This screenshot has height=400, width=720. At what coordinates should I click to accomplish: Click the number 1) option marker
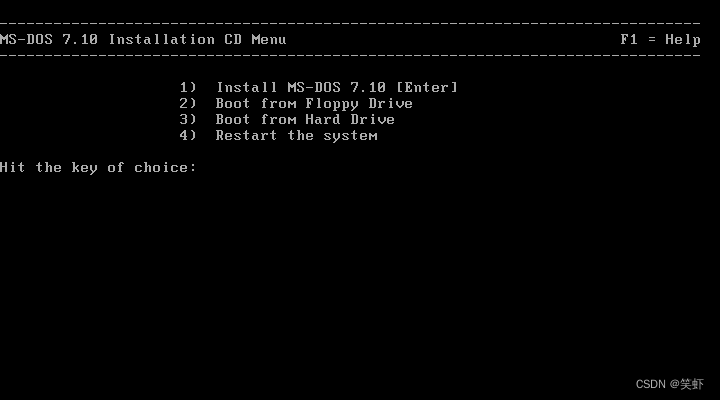188,87
